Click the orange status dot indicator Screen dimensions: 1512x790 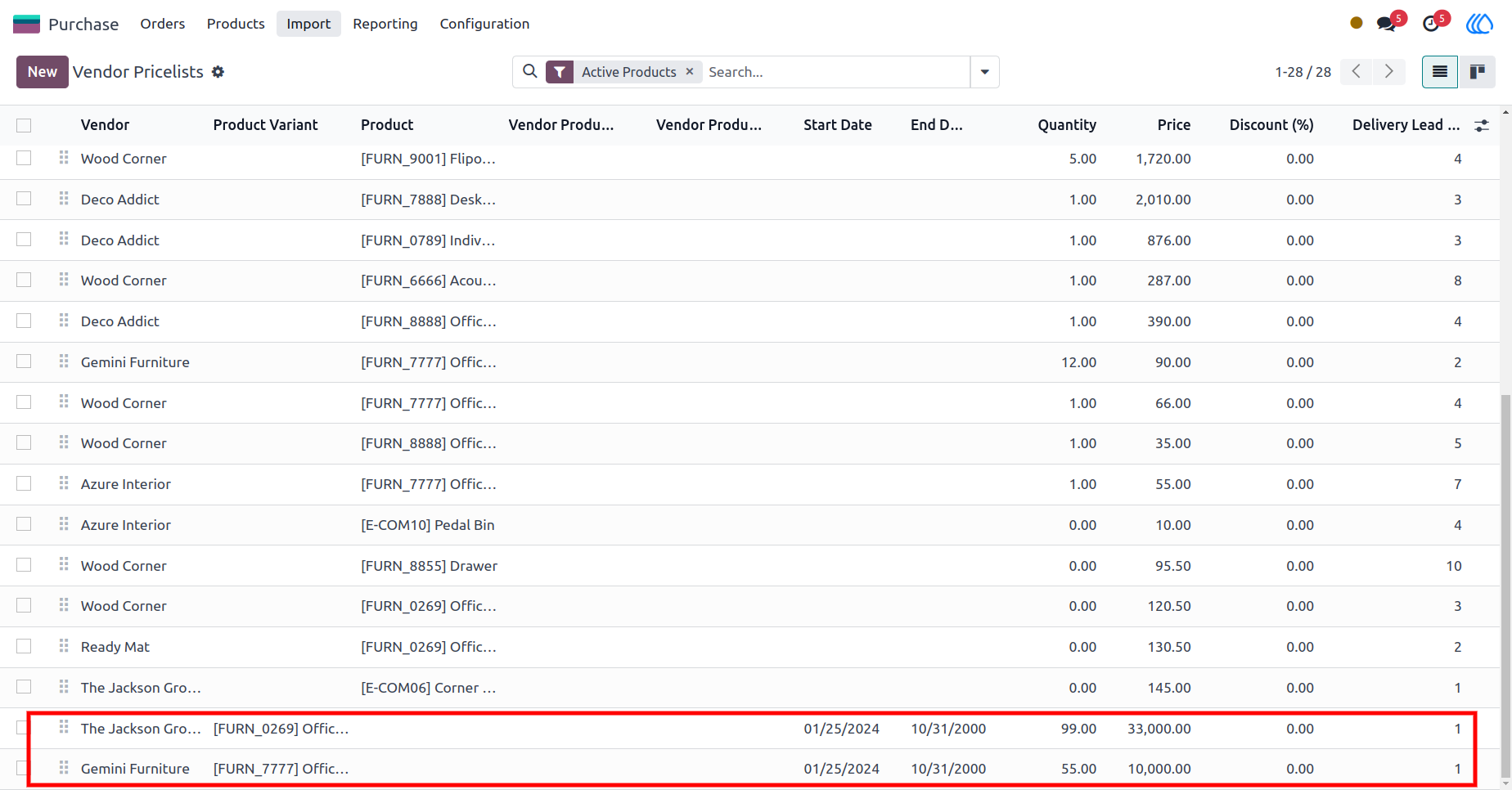click(x=1357, y=23)
